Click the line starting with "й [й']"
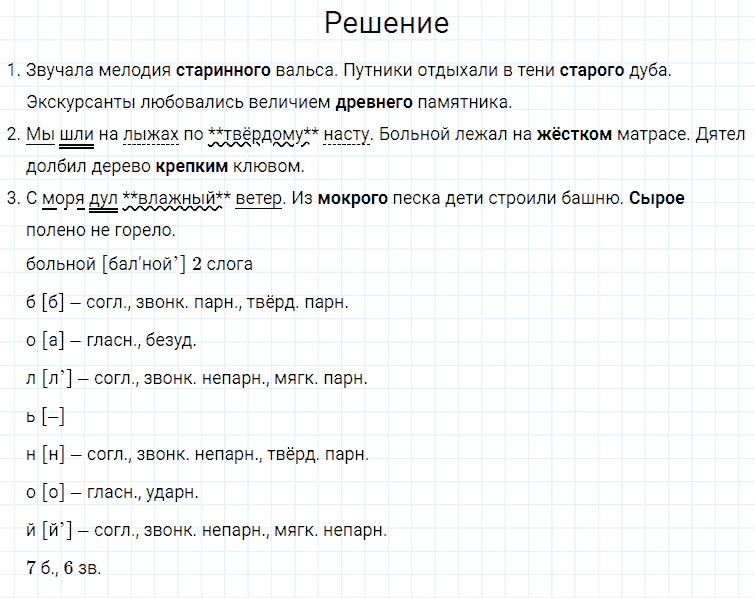This screenshot has width=755, height=598. tap(206, 530)
